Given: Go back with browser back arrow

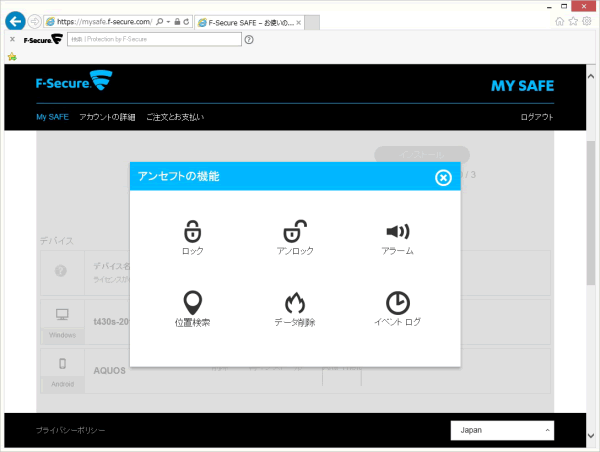Looking at the screenshot, I should click(15, 21).
